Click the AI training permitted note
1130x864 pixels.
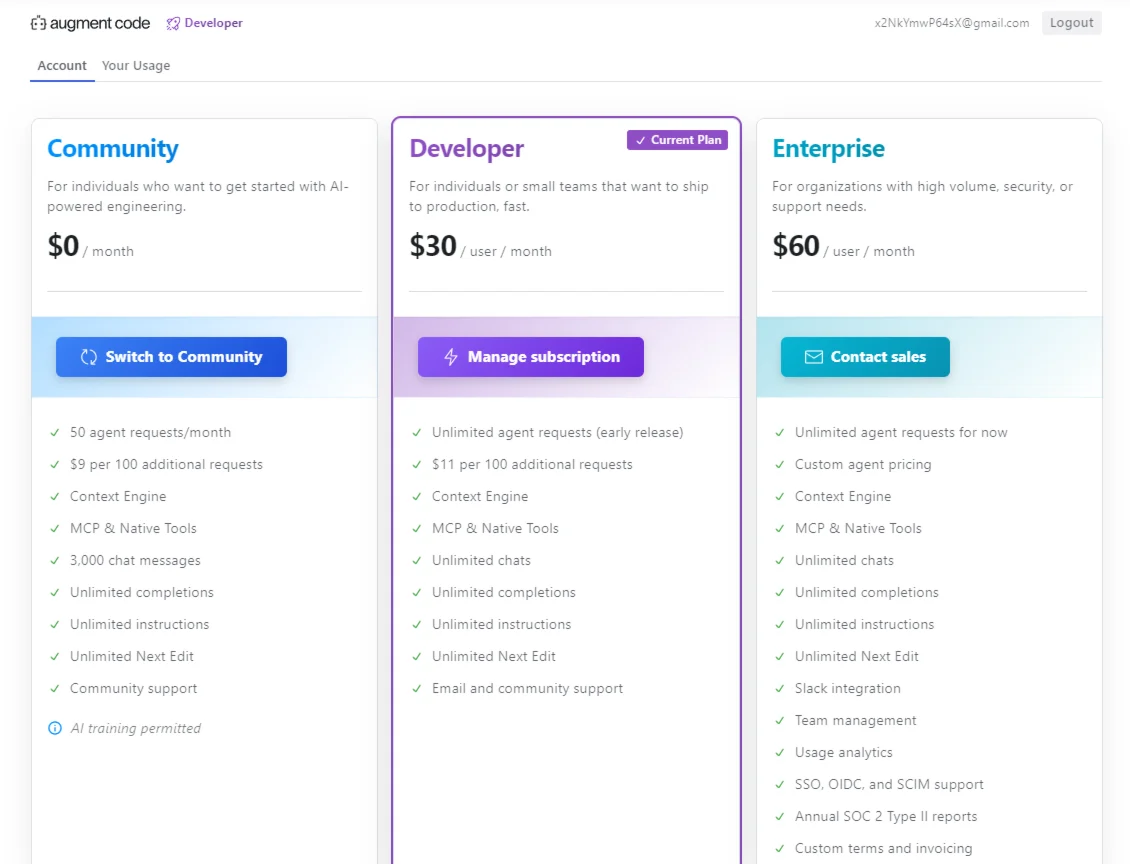coord(135,729)
